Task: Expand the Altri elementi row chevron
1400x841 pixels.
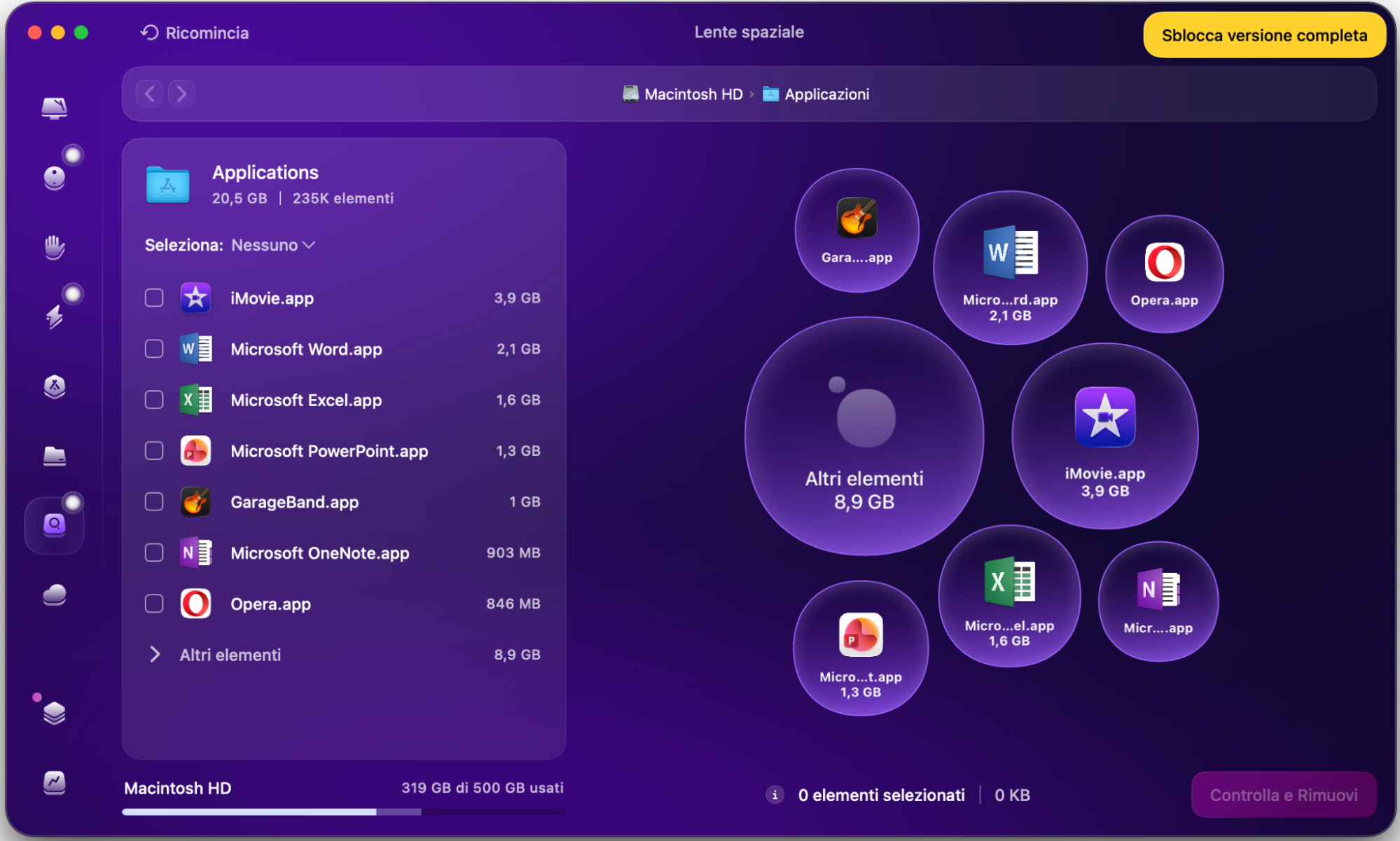Action: 155,655
